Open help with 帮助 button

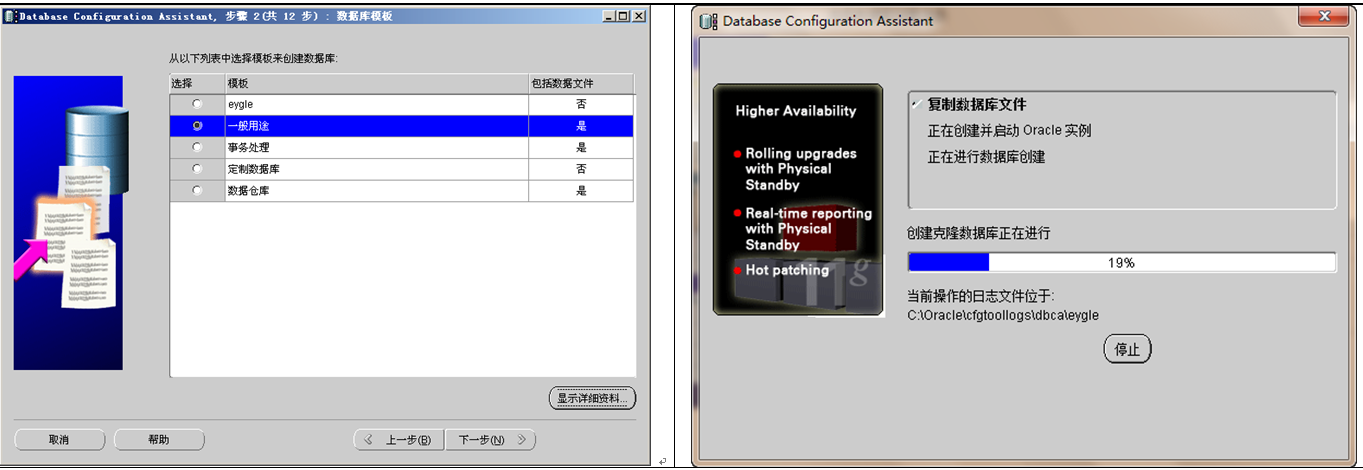pyautogui.click(x=159, y=440)
